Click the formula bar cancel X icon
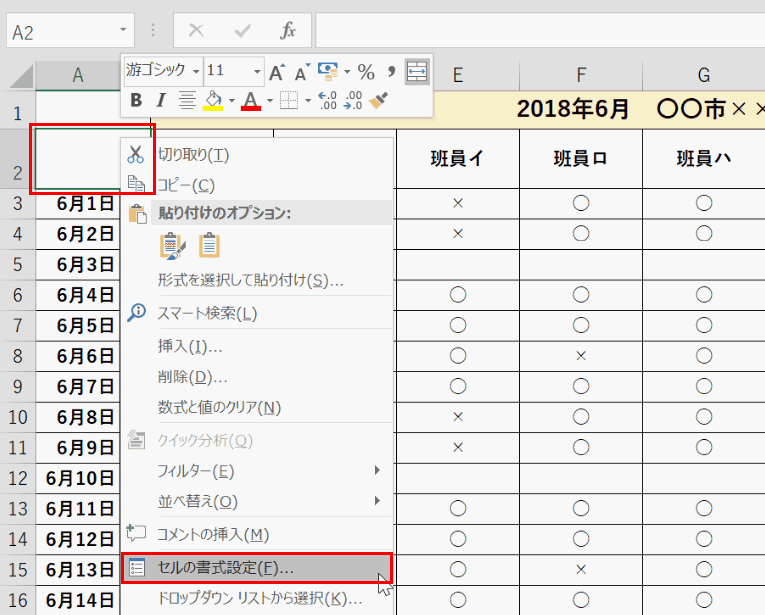The image size is (765, 615). [196, 31]
